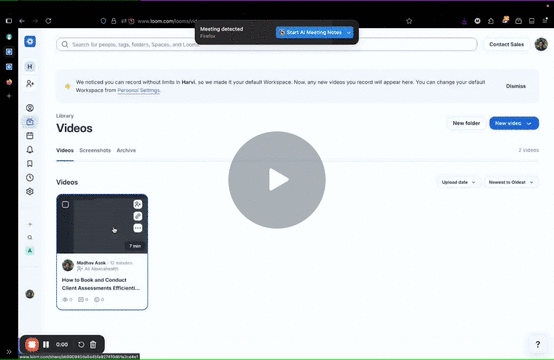This screenshot has height=360, width=554.
Task: Open the Settings gear in the sidebar
Action: click(x=30, y=191)
